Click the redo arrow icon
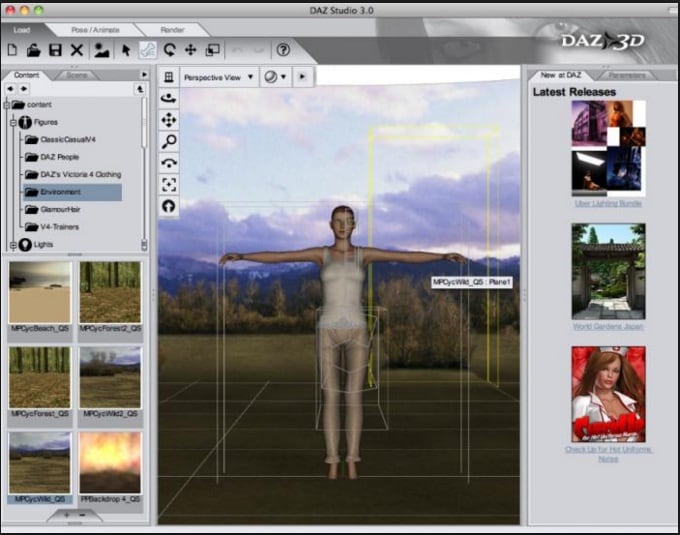 click(259, 50)
